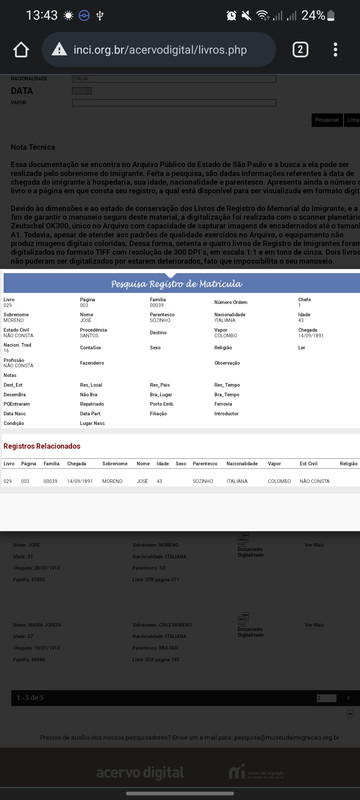Click 14/09/1891 cell in related records row
This screenshot has width=360, height=800.
point(80,481)
